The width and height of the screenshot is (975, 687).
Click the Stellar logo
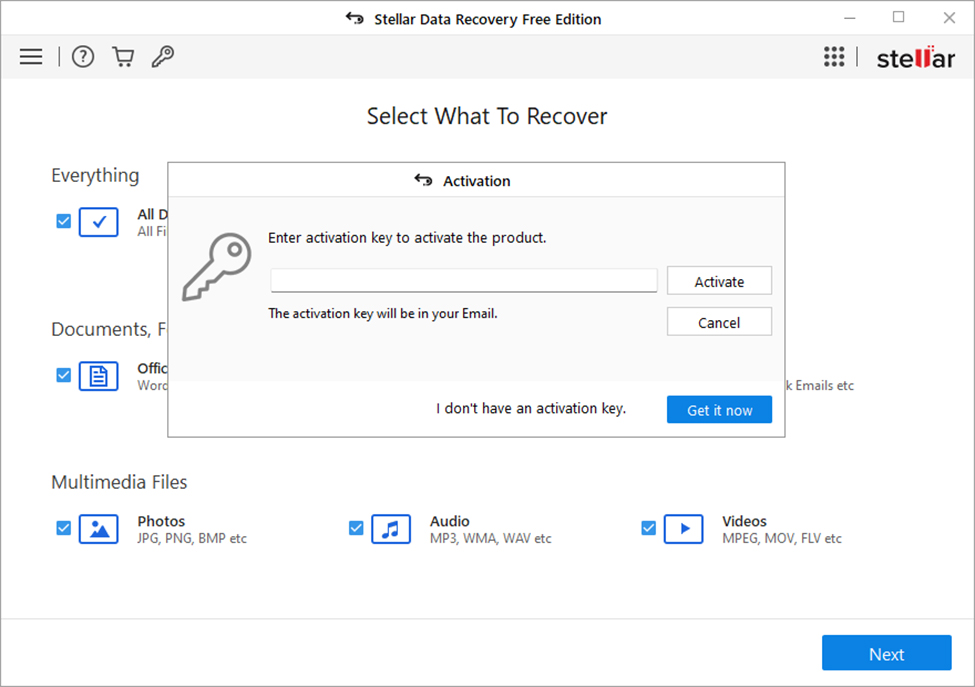(x=915, y=57)
